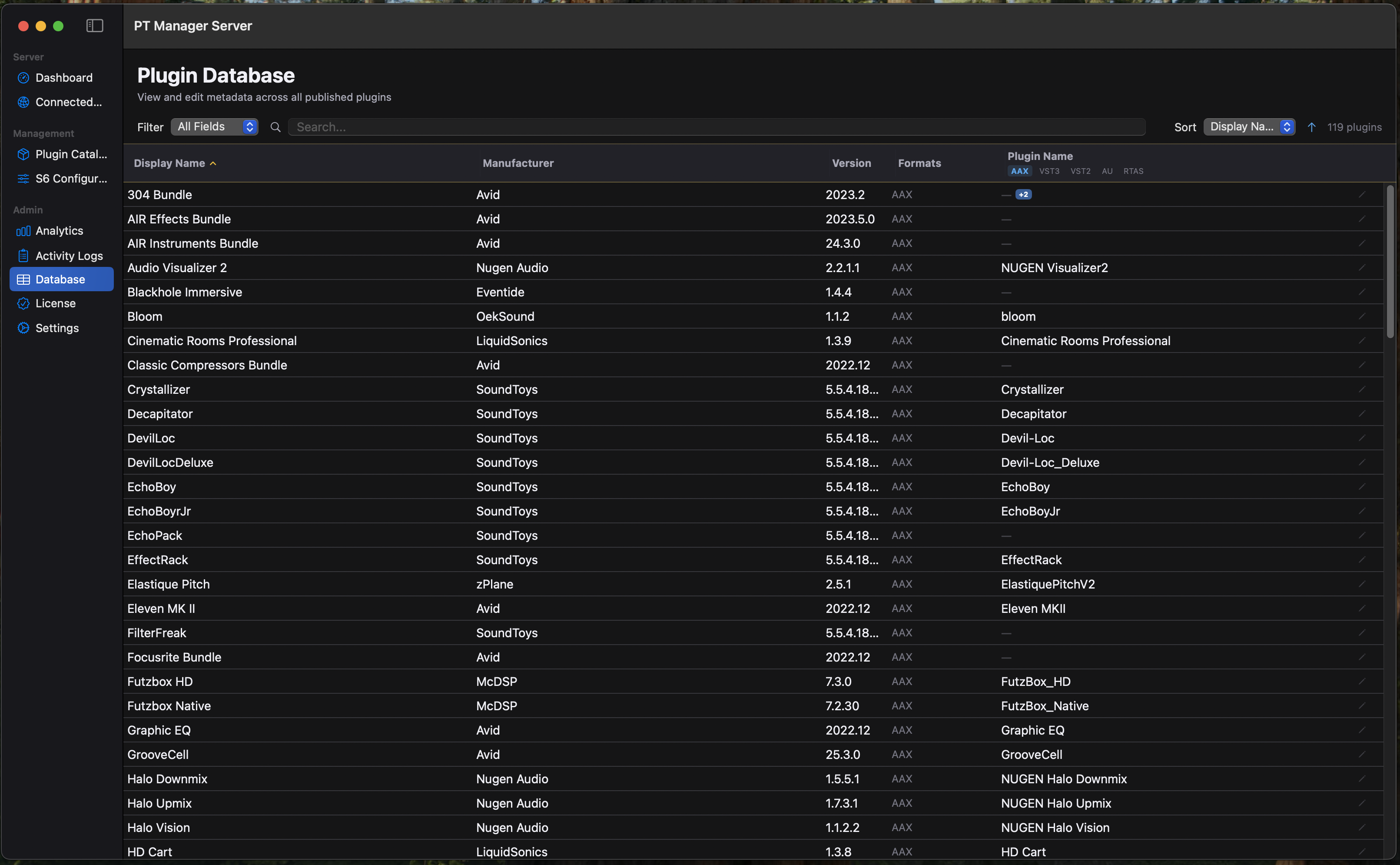Viewport: 1400px width, 865px height.
Task: Edit the Halo Vision pencil icon
Action: pos(1362,828)
